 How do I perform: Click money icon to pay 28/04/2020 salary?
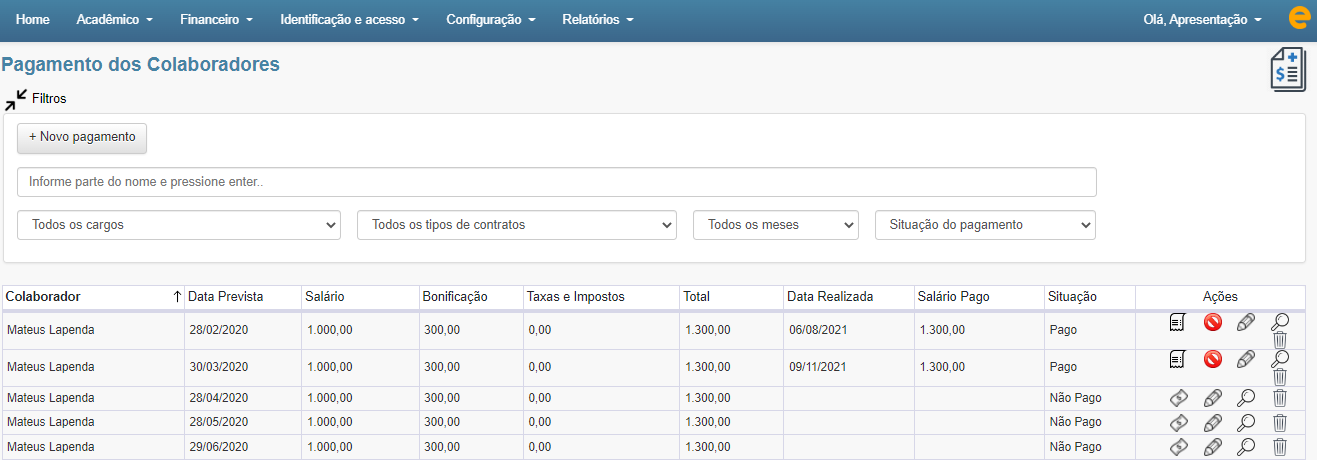click(1178, 398)
